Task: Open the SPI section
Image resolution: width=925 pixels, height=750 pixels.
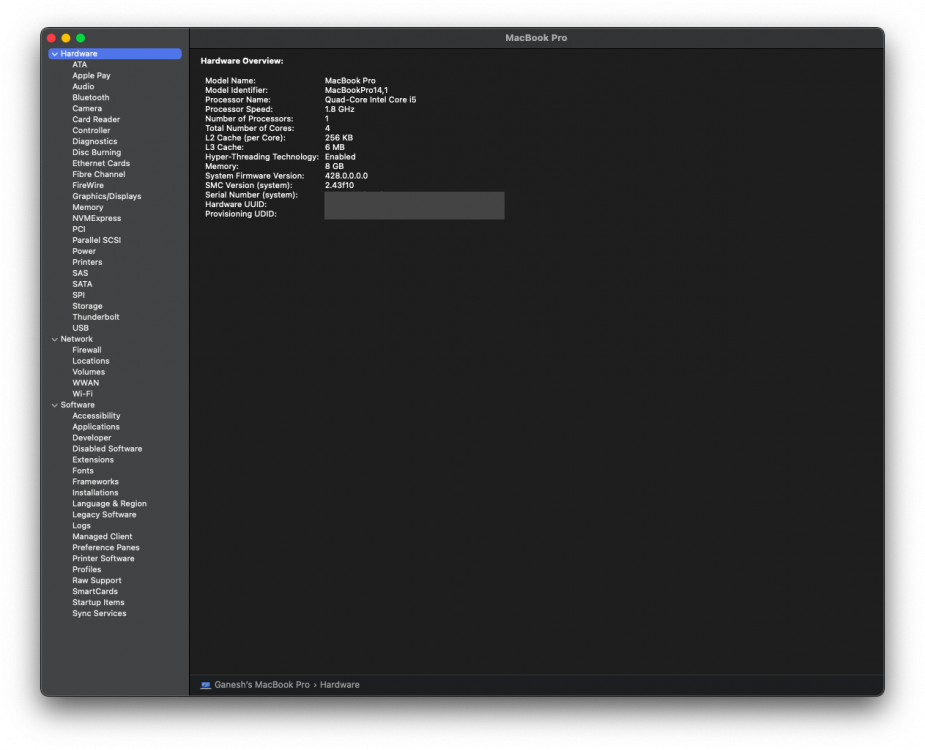Action: (79, 295)
